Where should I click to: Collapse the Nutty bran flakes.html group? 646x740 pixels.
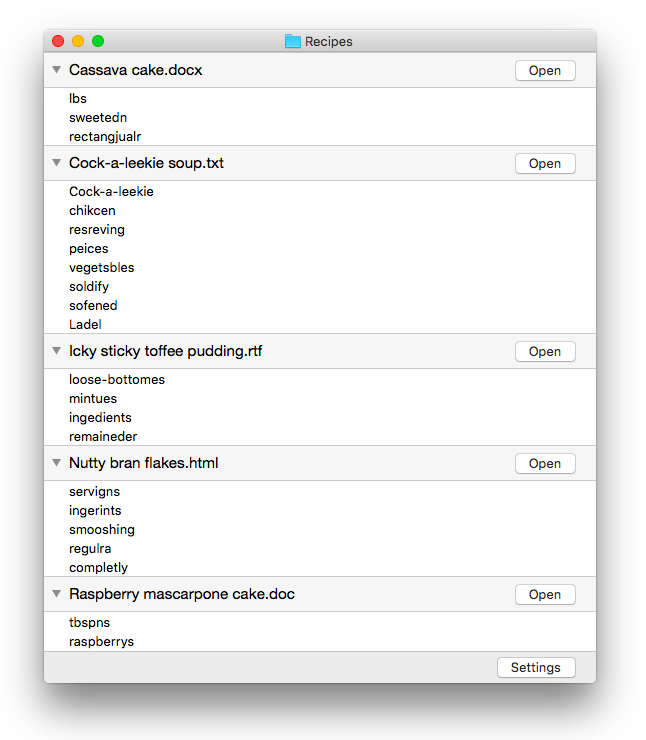coord(57,462)
